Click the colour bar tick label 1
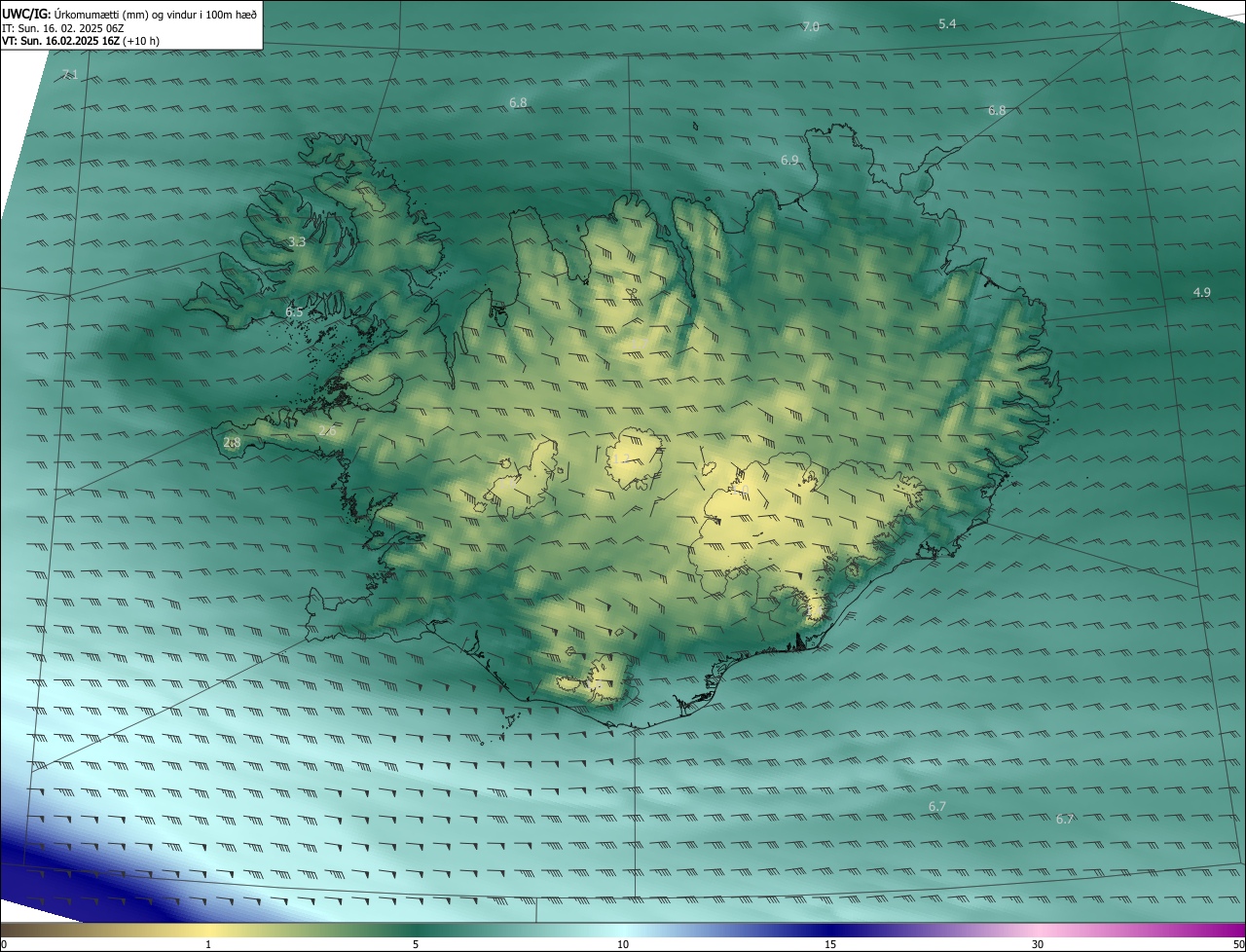Screen dimensions: 1246x952 coord(208,945)
